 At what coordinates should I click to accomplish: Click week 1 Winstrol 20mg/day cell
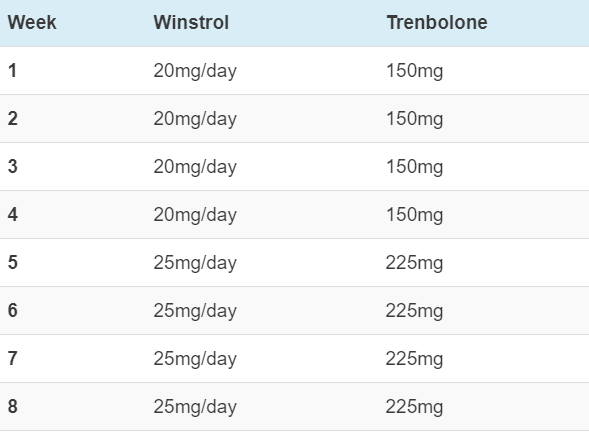[x=195, y=71]
